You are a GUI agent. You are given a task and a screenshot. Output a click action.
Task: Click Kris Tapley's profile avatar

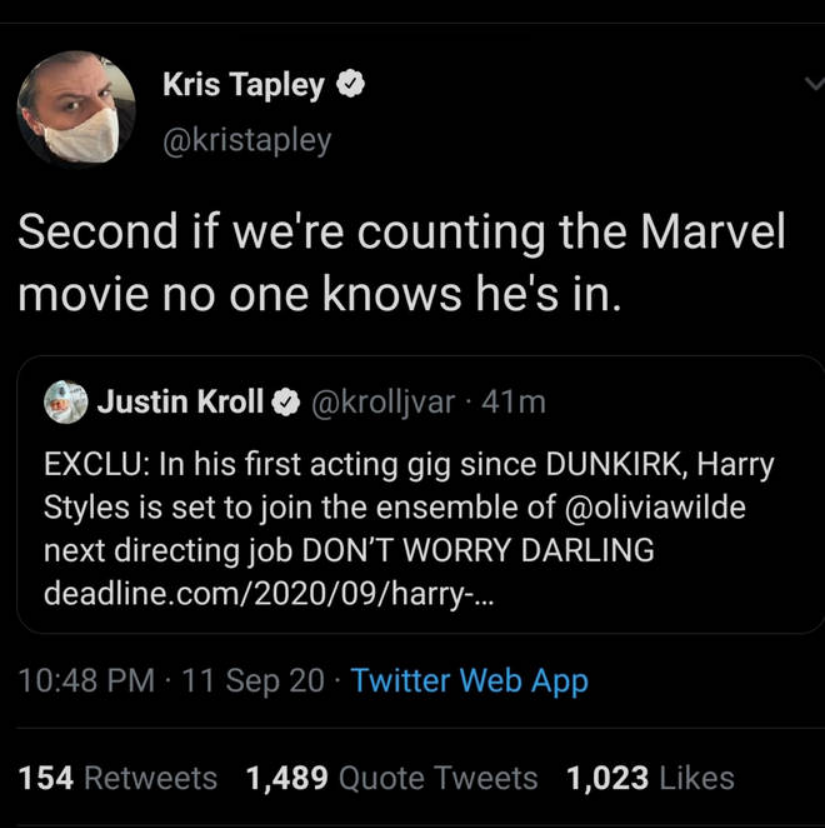point(76,108)
